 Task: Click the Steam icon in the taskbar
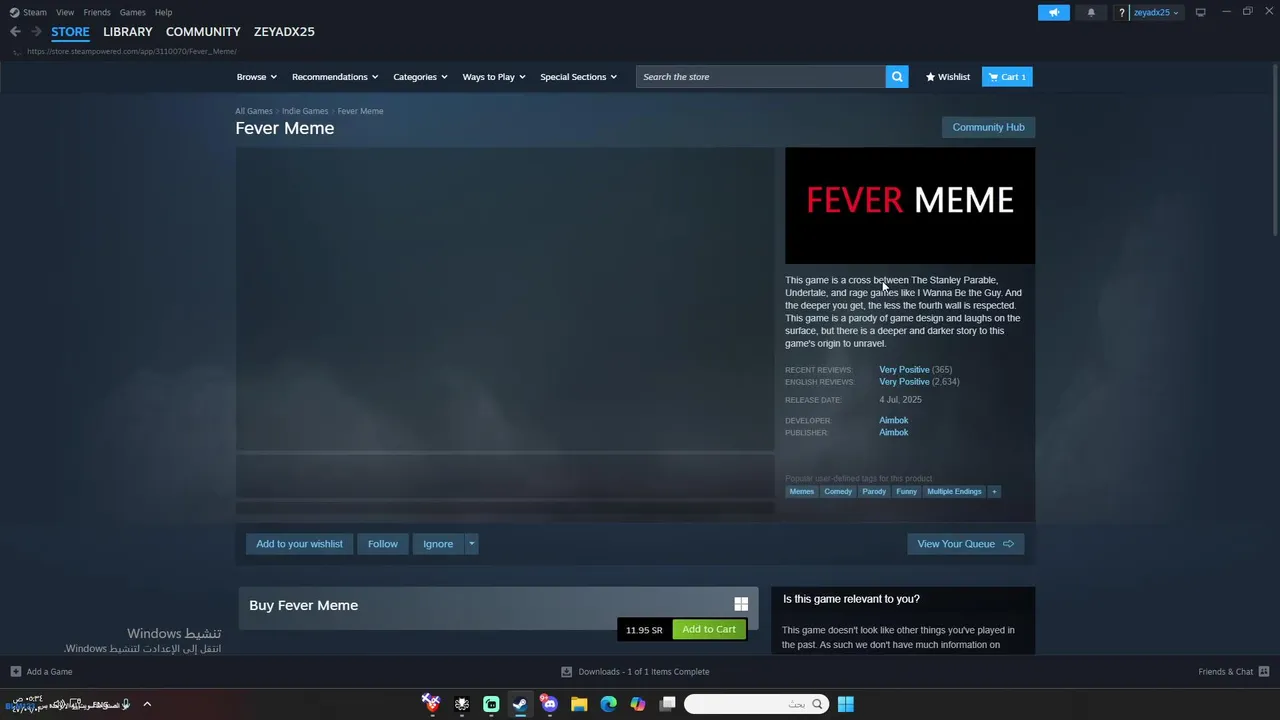(x=520, y=704)
